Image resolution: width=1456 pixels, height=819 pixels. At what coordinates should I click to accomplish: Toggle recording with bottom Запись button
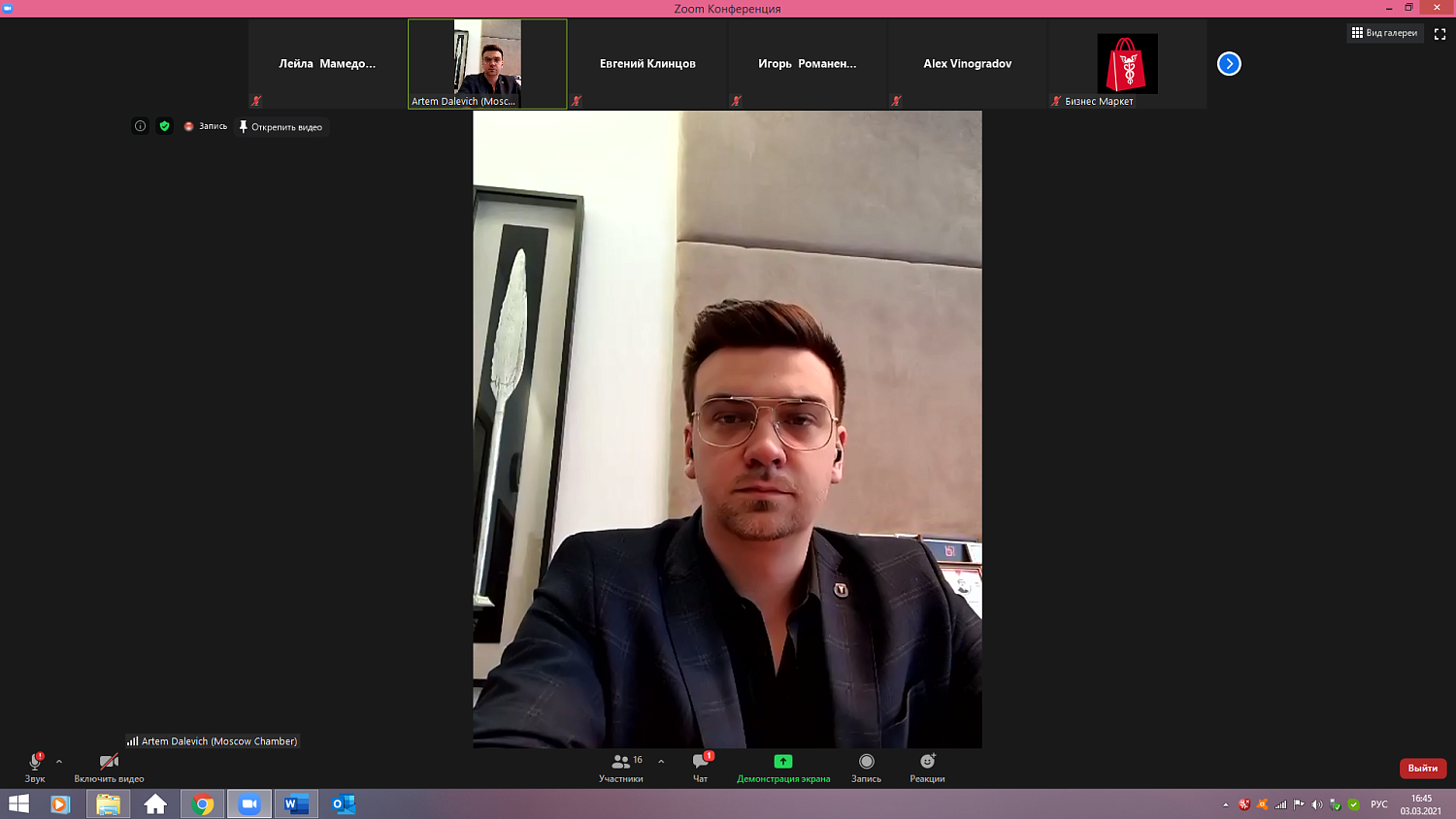866,767
